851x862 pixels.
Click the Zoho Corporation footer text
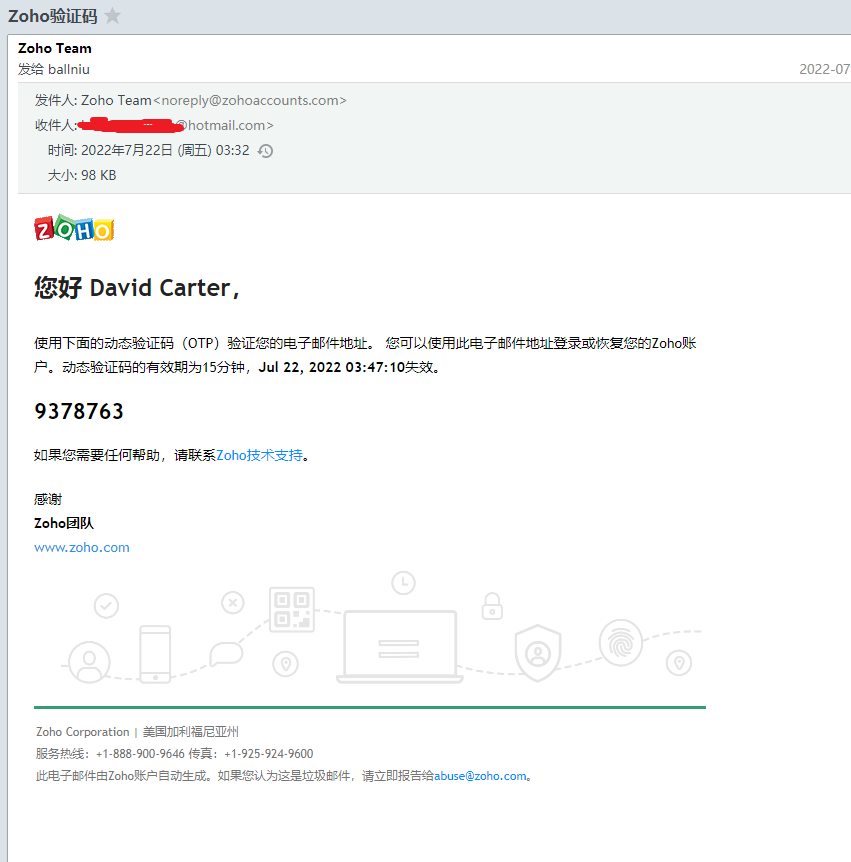82,732
